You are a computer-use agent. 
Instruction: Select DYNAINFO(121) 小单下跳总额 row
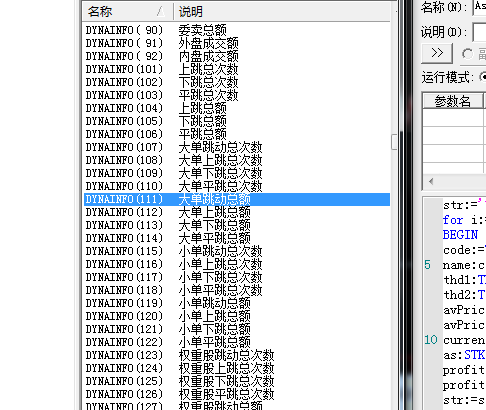(237, 329)
